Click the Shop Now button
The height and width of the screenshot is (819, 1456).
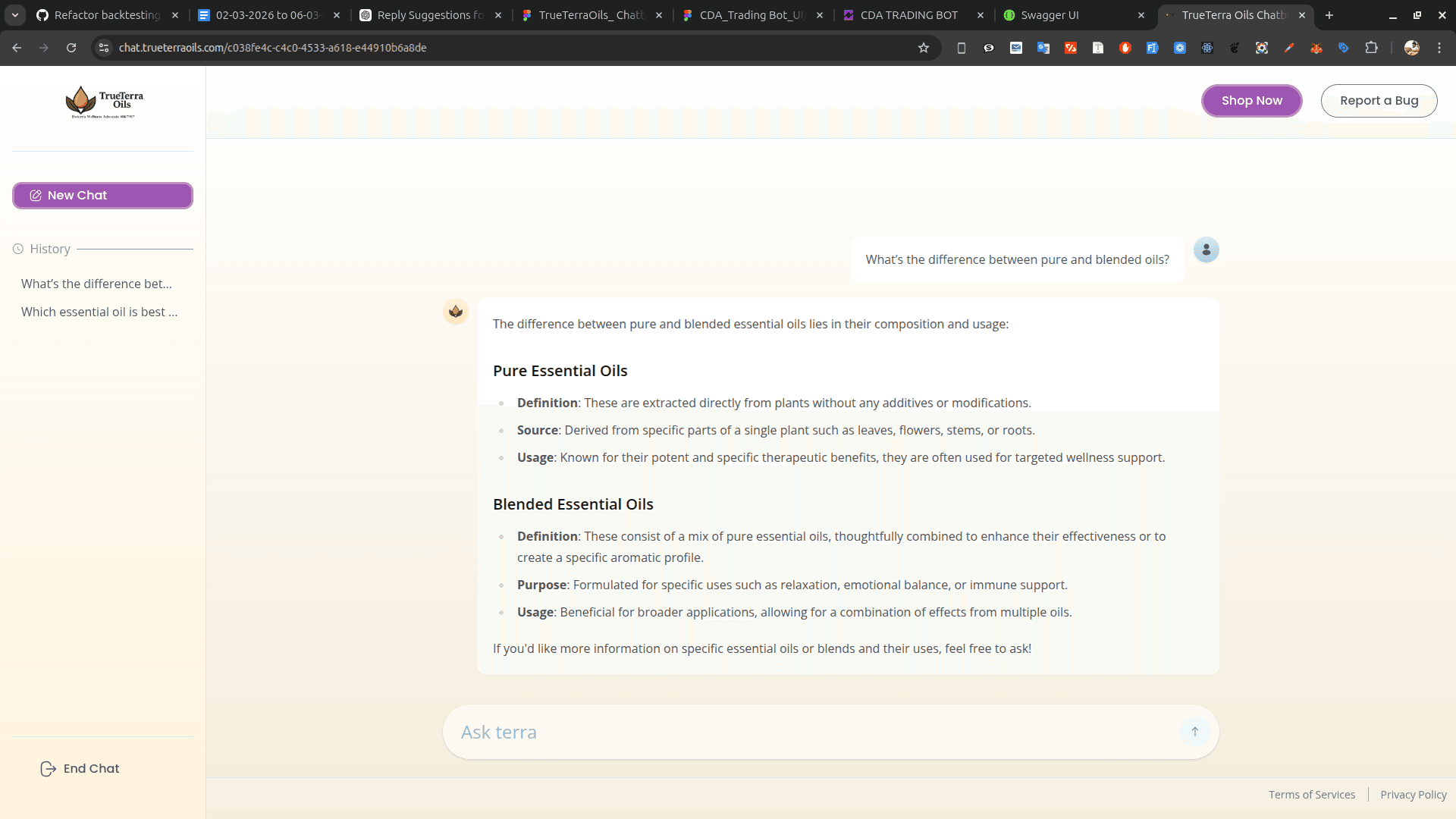[1251, 100]
